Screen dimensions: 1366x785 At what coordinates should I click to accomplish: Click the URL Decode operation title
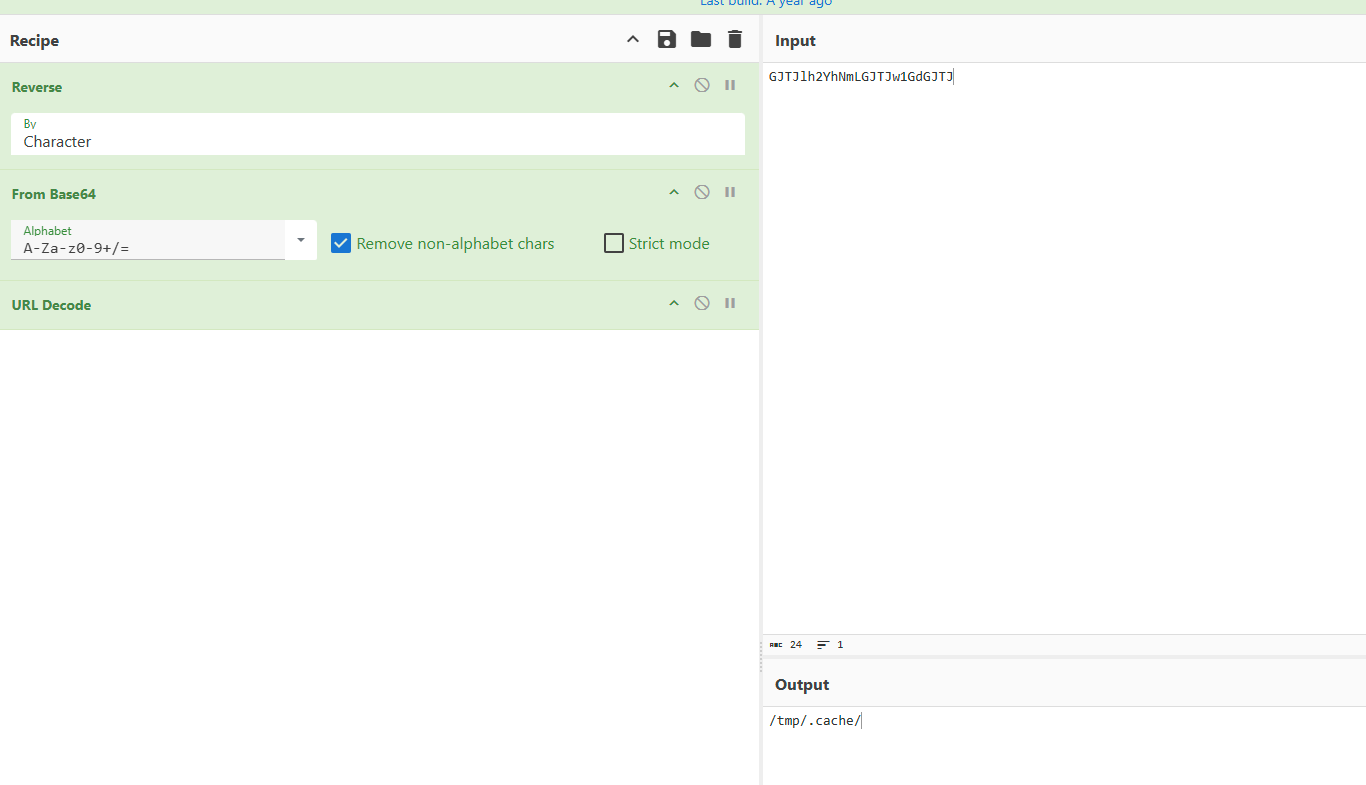[x=51, y=305]
